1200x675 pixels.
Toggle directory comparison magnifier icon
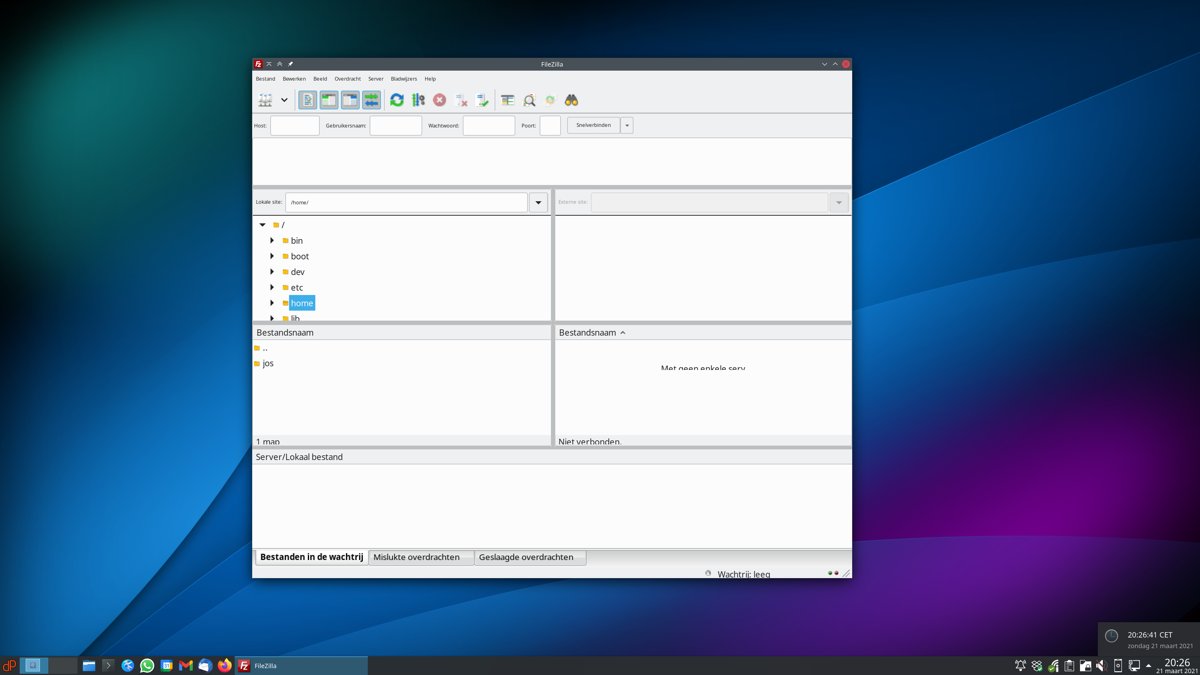point(529,100)
